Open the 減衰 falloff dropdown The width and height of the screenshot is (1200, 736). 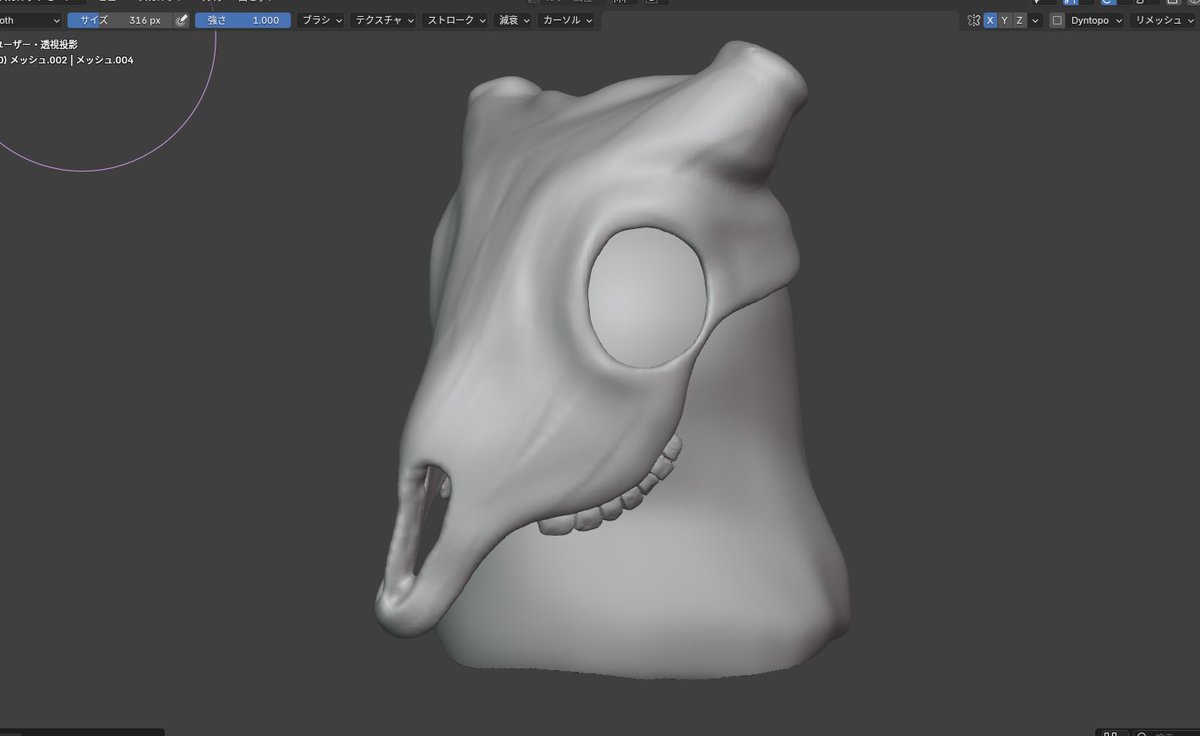coord(514,20)
